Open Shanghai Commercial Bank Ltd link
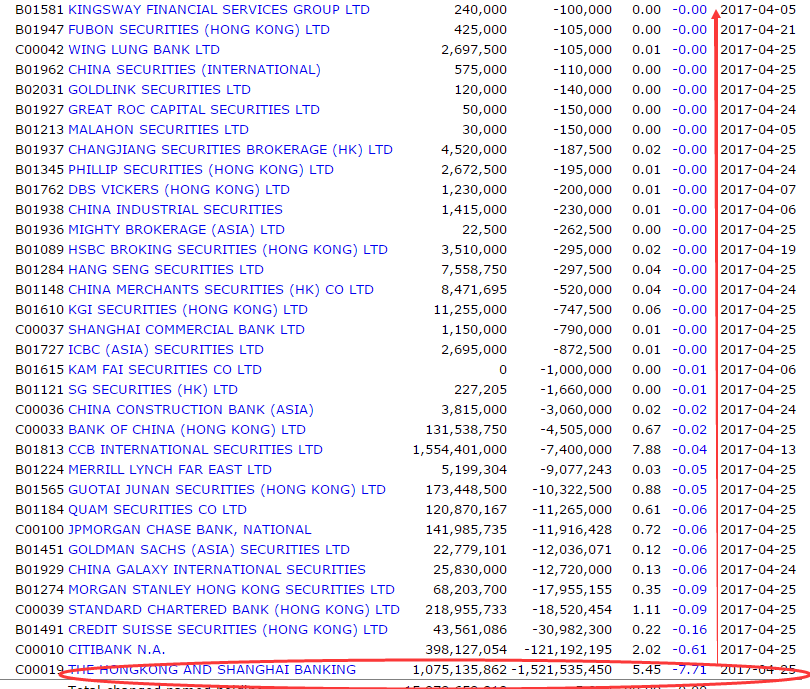The height and width of the screenshot is (689, 810). pos(186,330)
